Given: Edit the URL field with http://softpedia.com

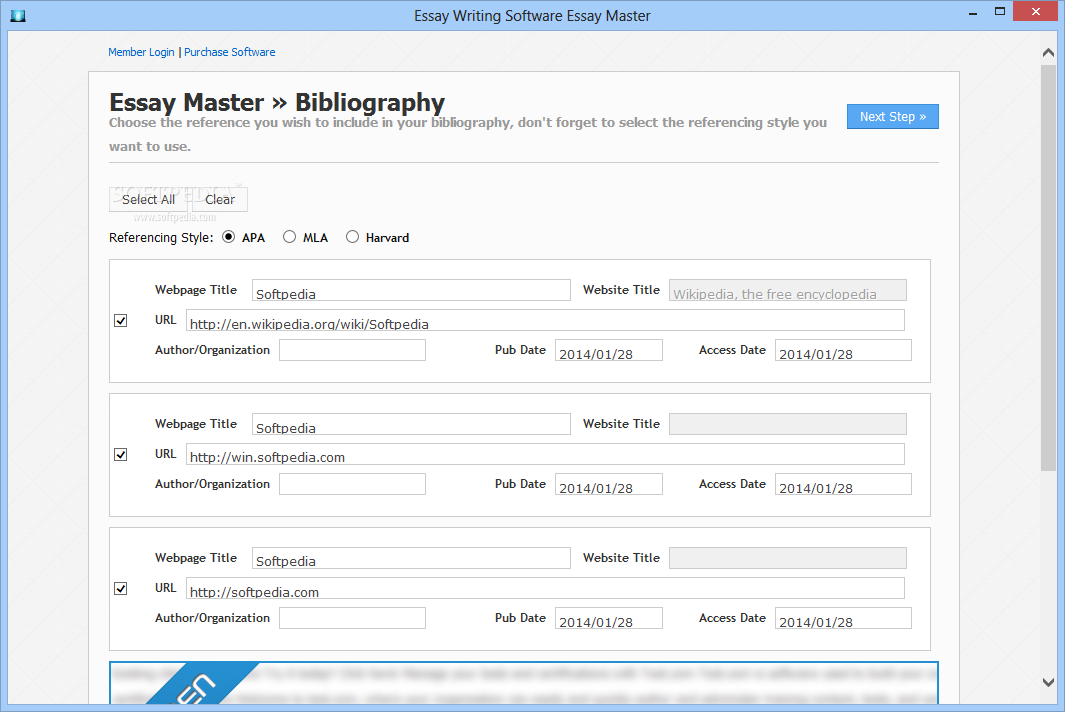Looking at the screenshot, I should click(545, 588).
